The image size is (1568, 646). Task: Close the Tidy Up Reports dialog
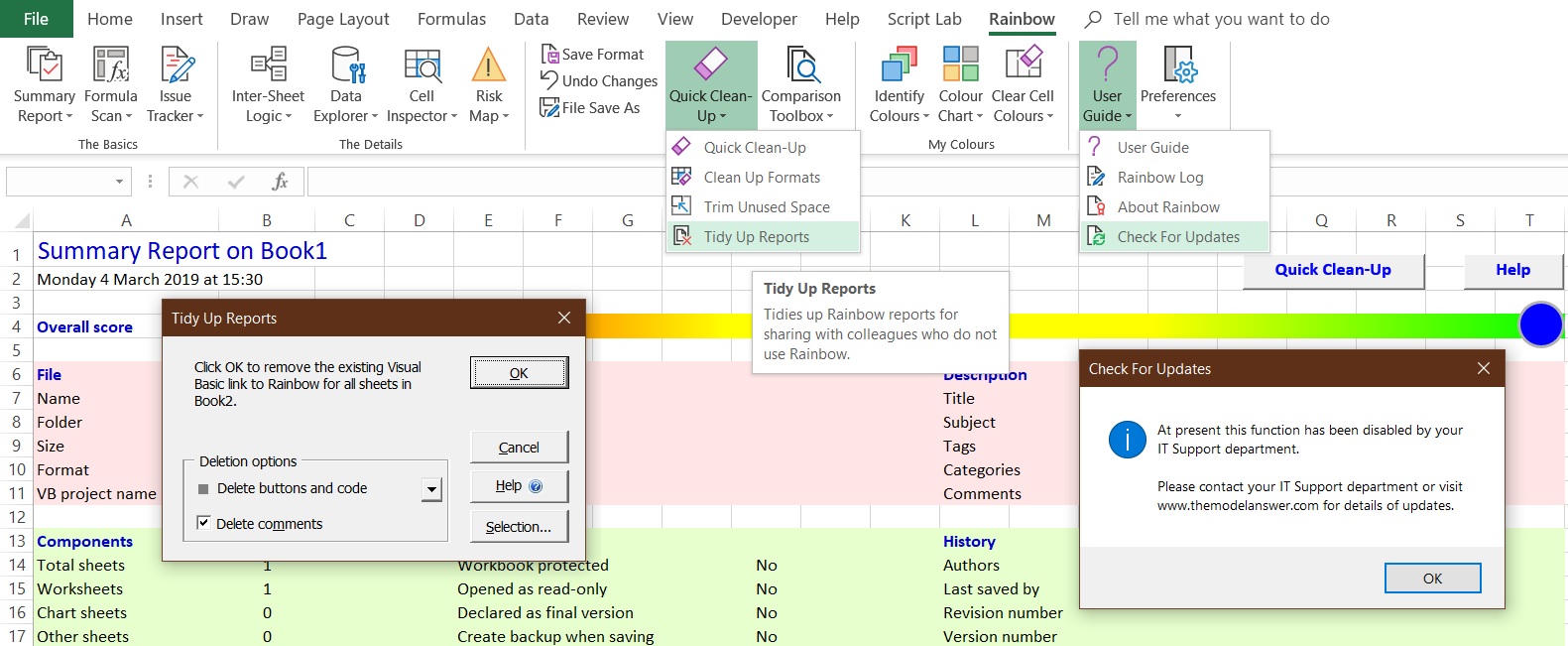coord(564,318)
